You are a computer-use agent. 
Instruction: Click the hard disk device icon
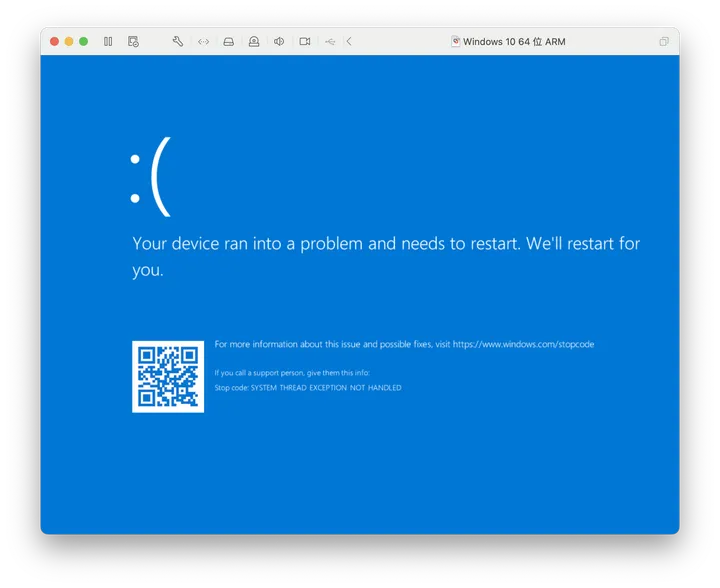[229, 42]
